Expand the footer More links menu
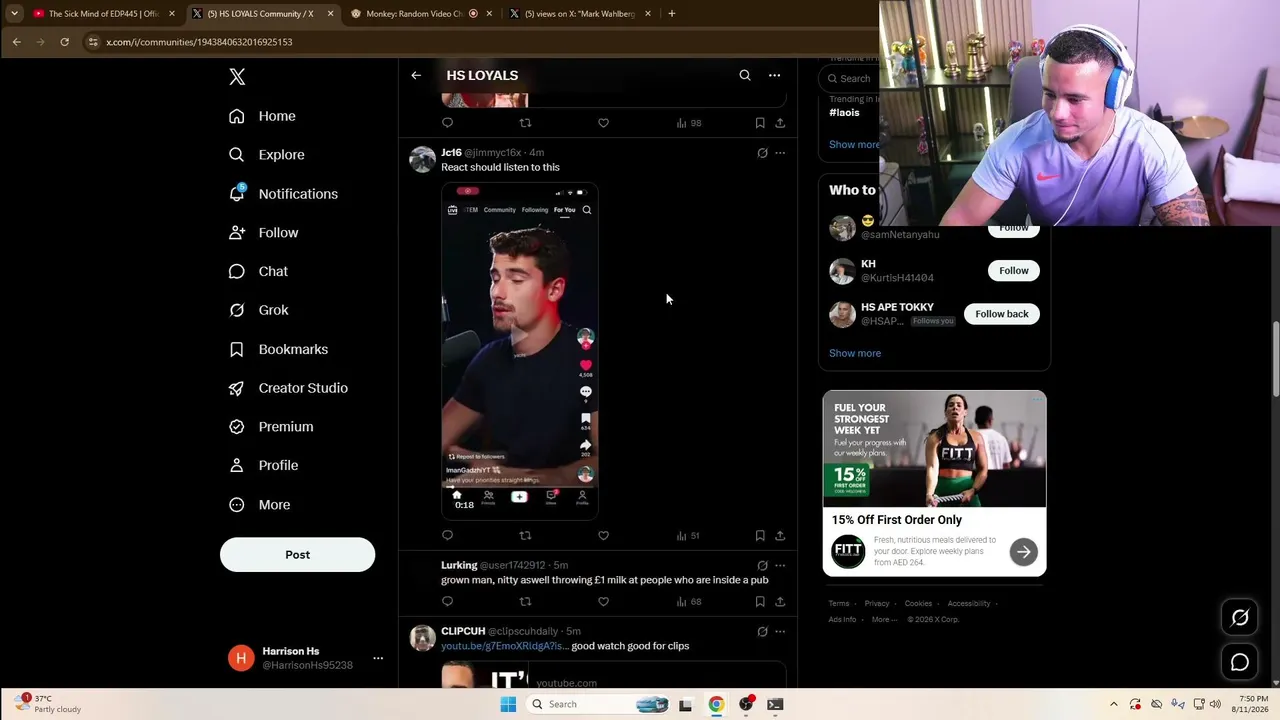This screenshot has width=1280, height=720. tap(884, 620)
